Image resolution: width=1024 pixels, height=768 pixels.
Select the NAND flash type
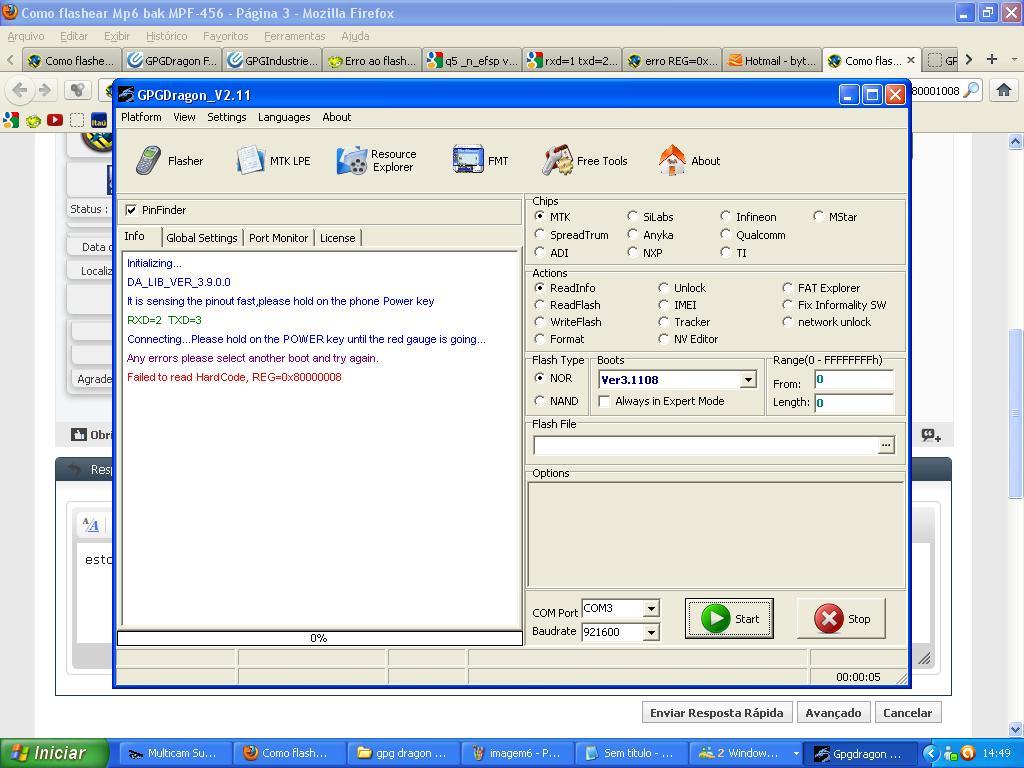539,400
